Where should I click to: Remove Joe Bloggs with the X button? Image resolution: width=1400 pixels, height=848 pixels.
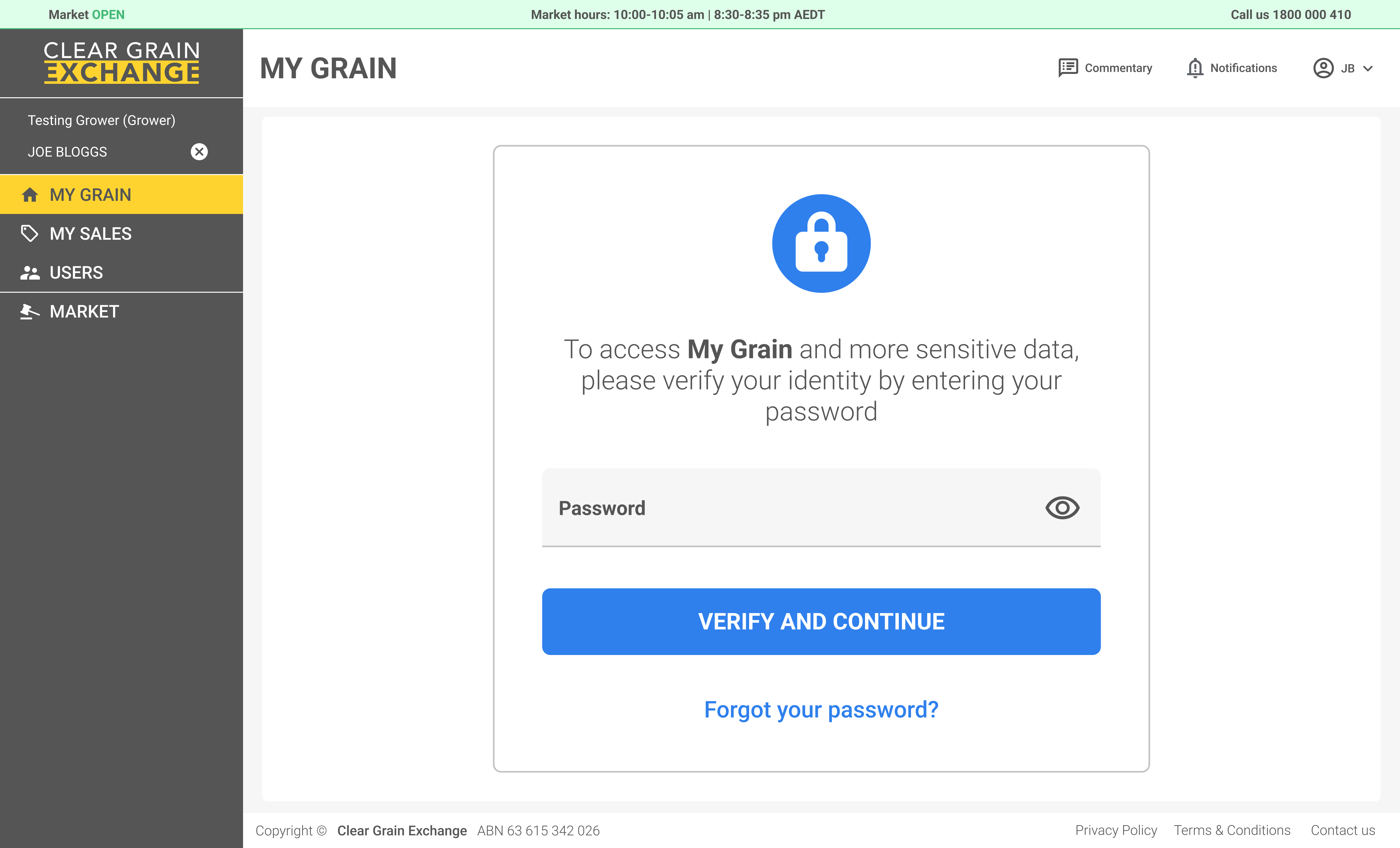click(x=199, y=152)
